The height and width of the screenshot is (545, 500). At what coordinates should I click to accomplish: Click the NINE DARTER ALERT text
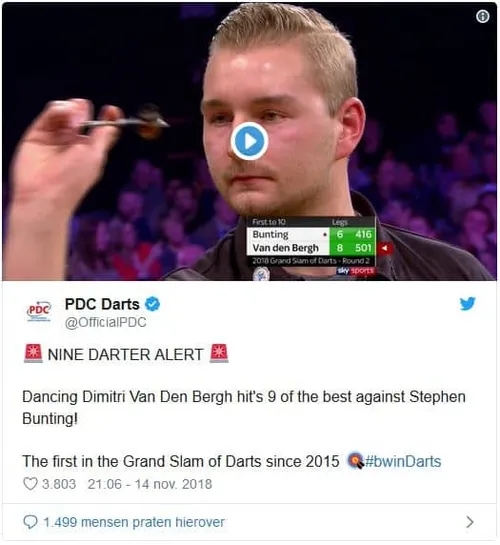(x=125, y=355)
